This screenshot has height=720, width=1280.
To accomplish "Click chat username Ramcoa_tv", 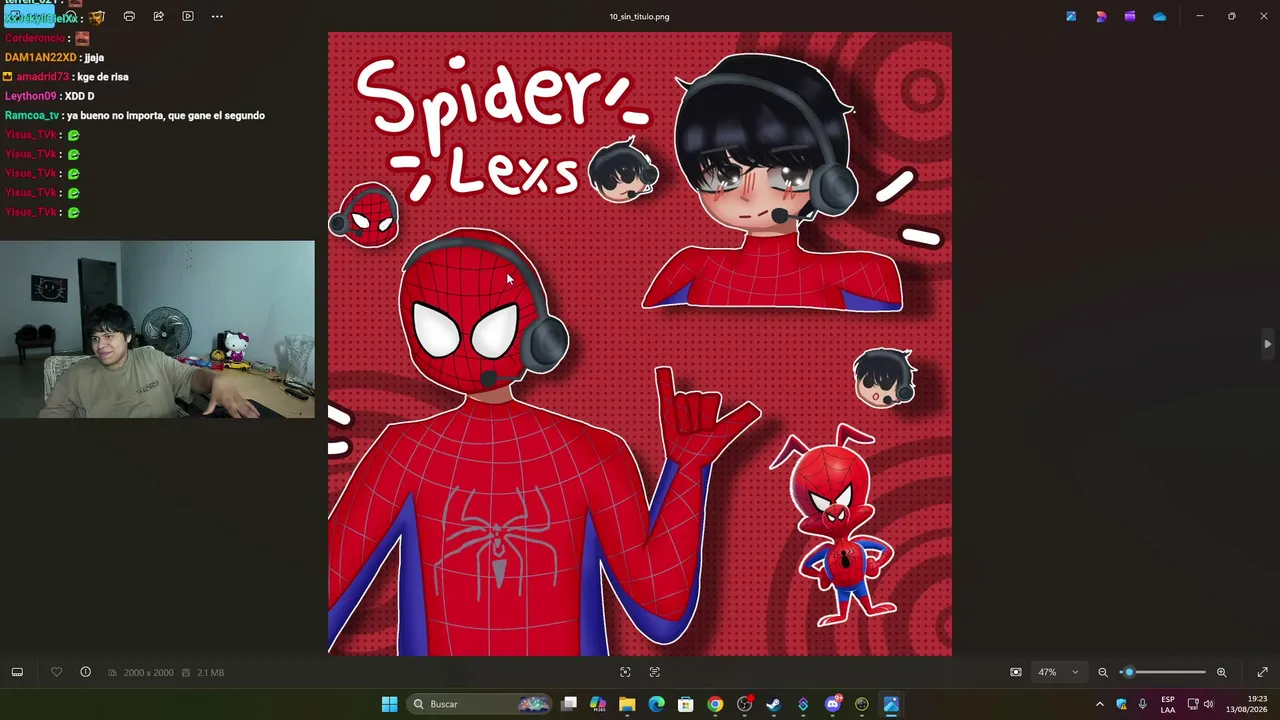I will click(32, 116).
